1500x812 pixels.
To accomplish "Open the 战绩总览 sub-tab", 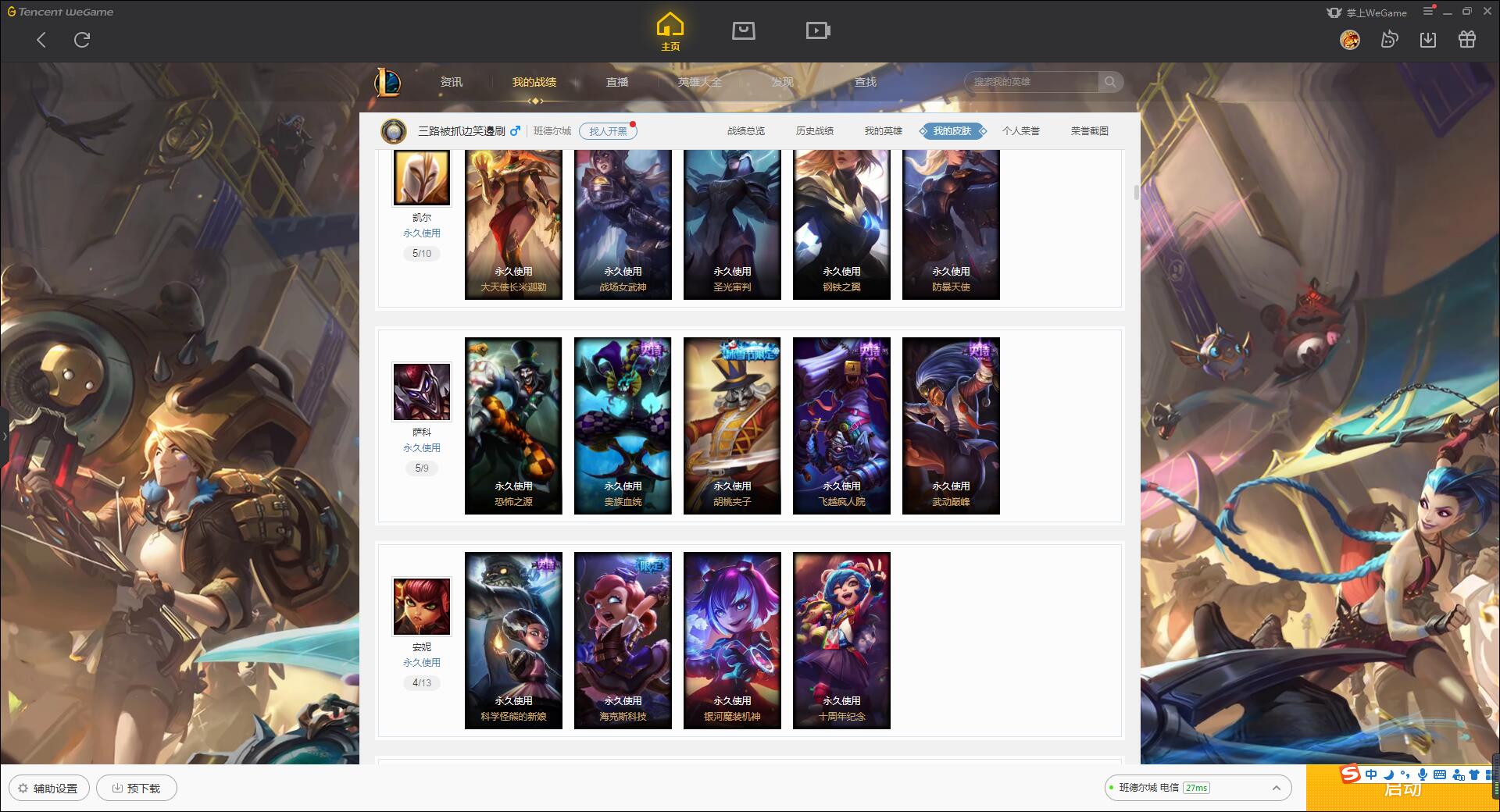I will [x=746, y=131].
